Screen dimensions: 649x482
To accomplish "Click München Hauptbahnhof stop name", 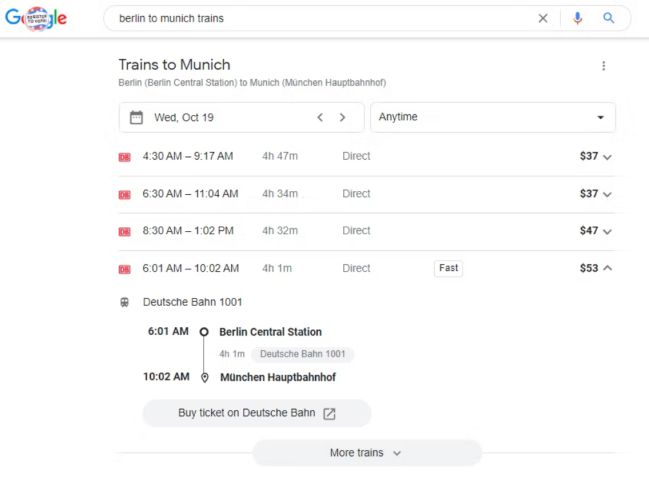I will click(x=278, y=377).
